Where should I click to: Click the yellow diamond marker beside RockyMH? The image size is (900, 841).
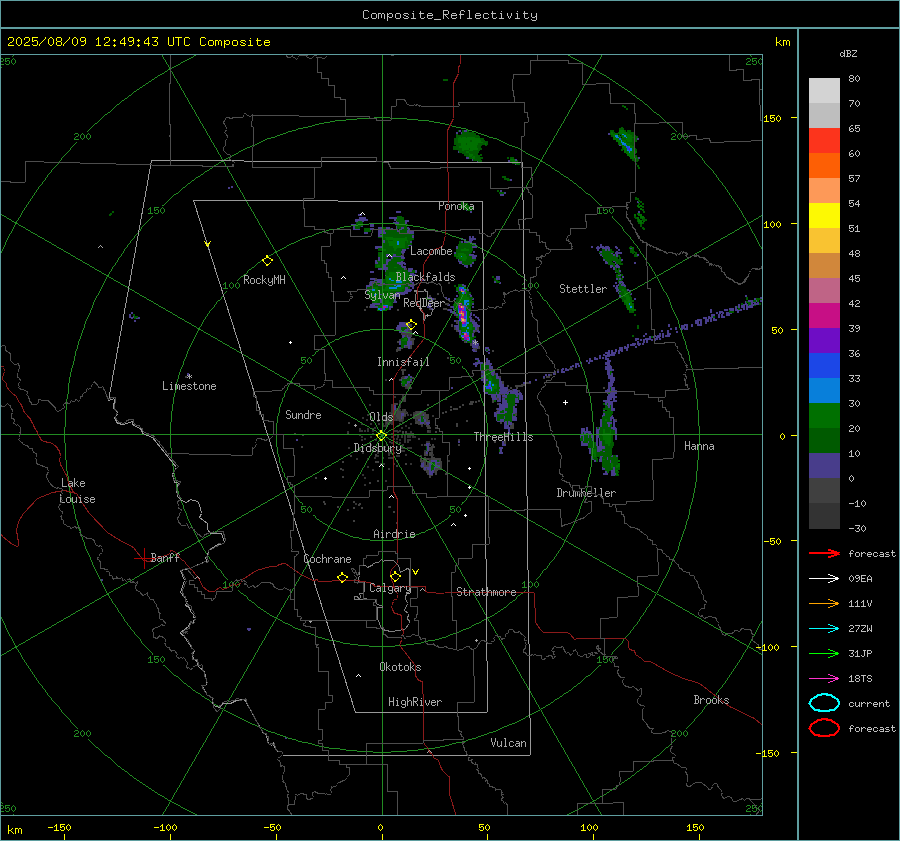267,261
